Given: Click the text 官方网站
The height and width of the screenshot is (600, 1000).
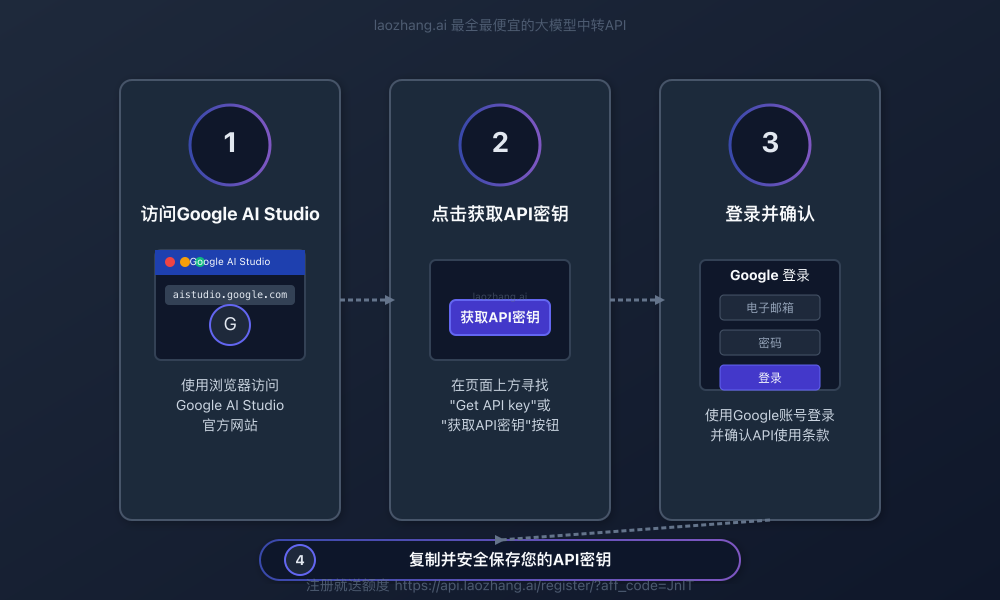Looking at the screenshot, I should tap(230, 425).
